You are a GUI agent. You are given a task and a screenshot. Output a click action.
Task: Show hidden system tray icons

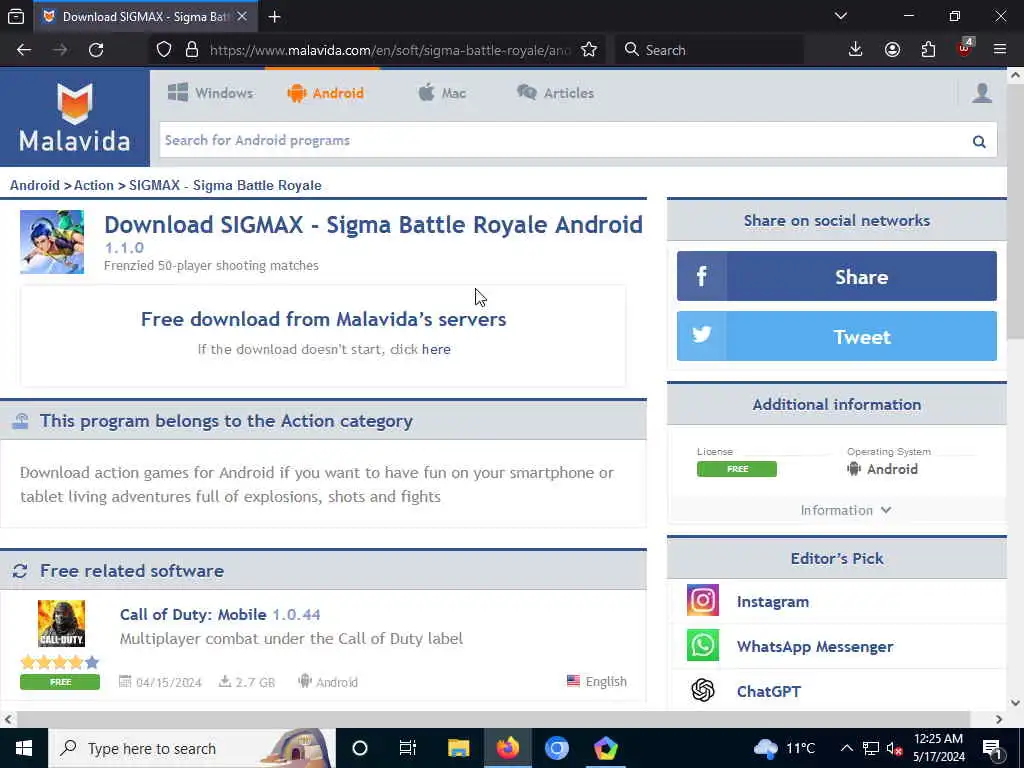click(x=846, y=748)
